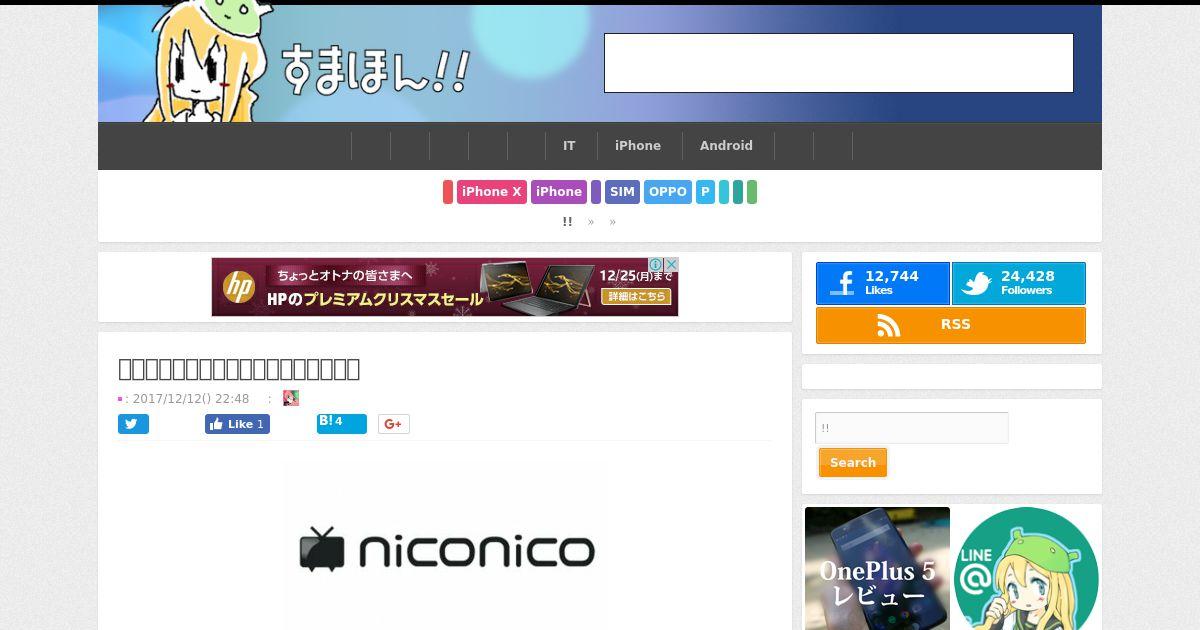Select the purple iPhone tag
The image size is (1200, 630).
tap(559, 192)
